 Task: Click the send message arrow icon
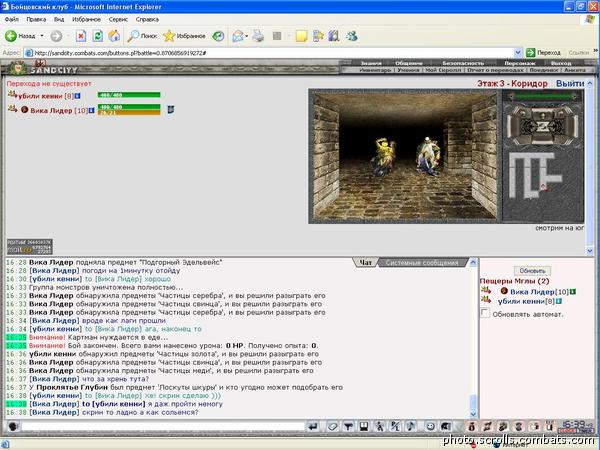(313, 426)
